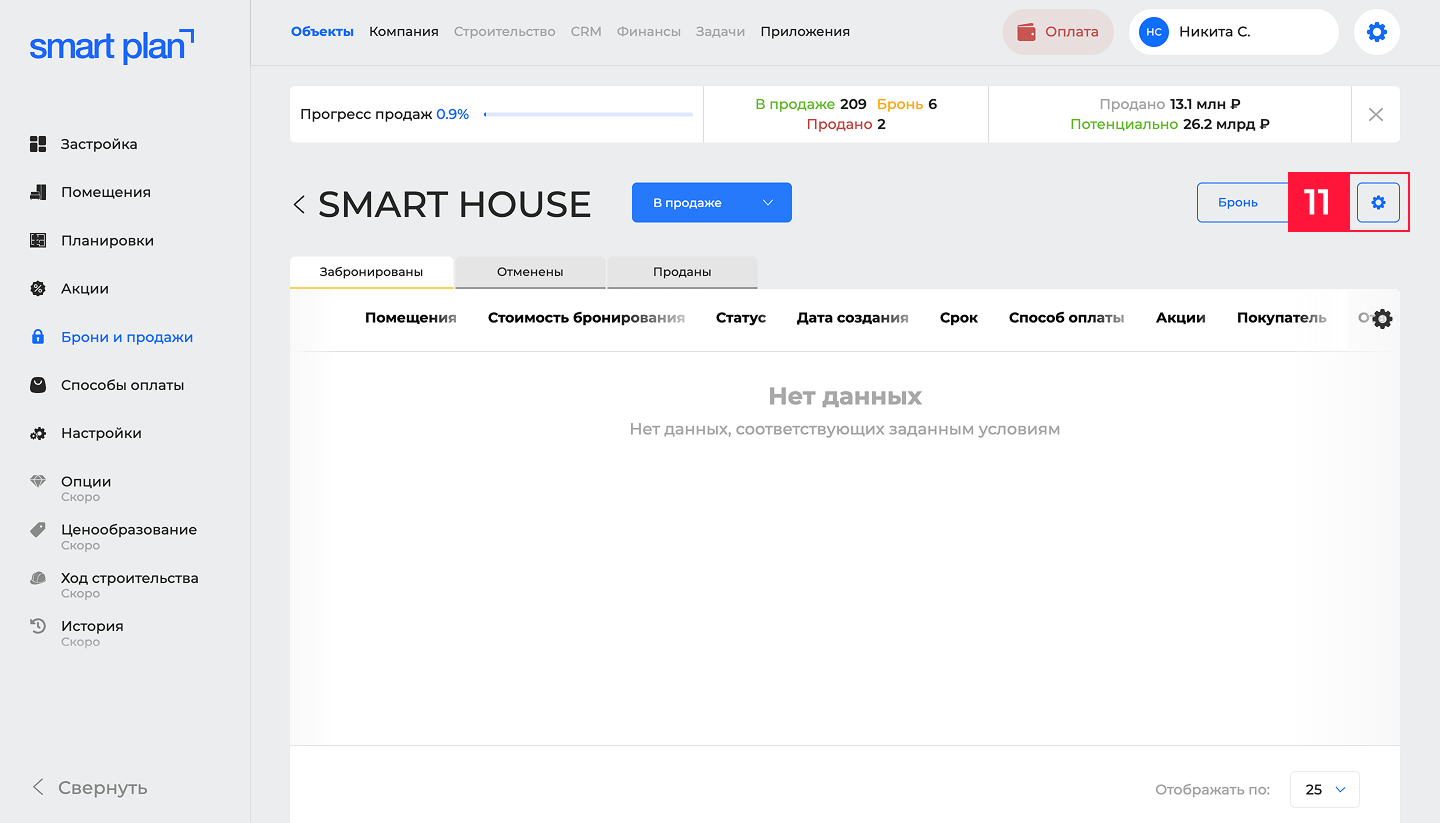
Task: Switch to the Проданы tab
Action: (x=682, y=272)
